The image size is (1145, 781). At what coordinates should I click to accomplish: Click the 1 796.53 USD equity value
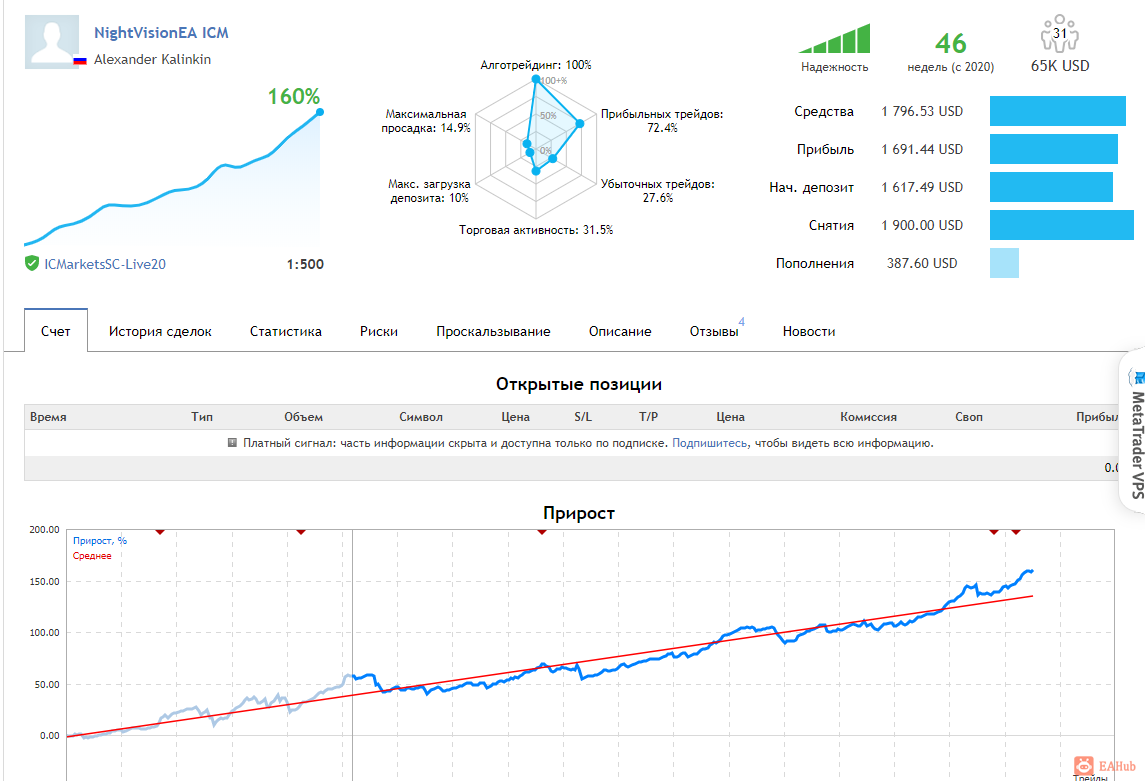click(x=922, y=112)
